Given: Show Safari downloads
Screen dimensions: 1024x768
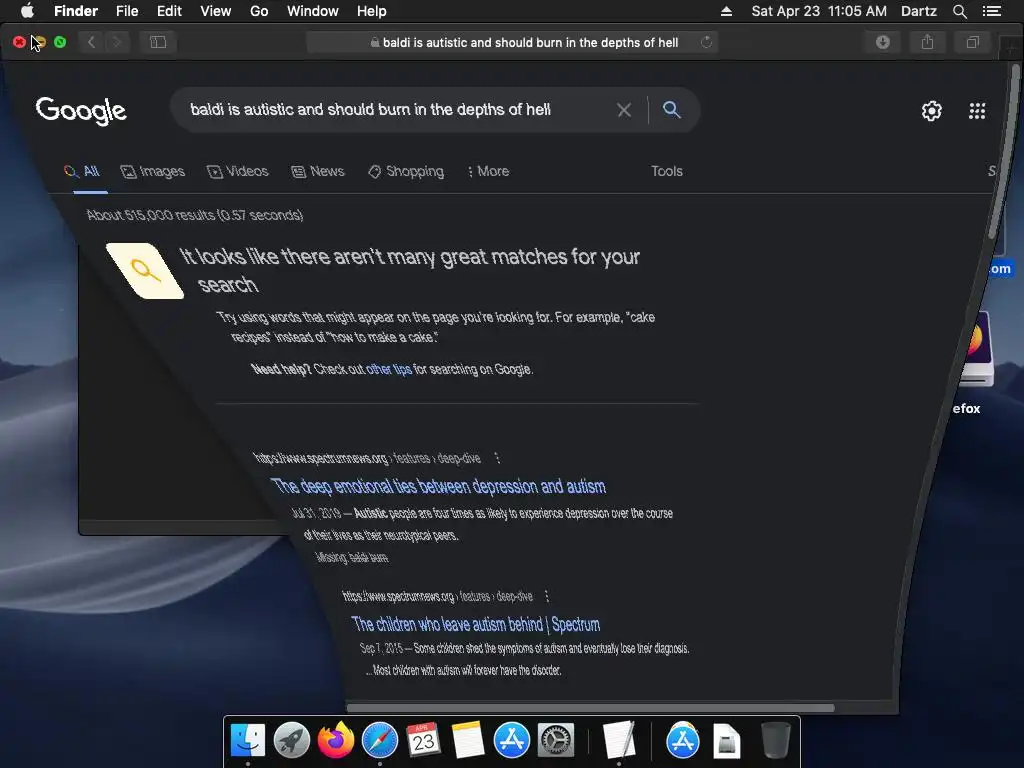Looking at the screenshot, I should [883, 42].
